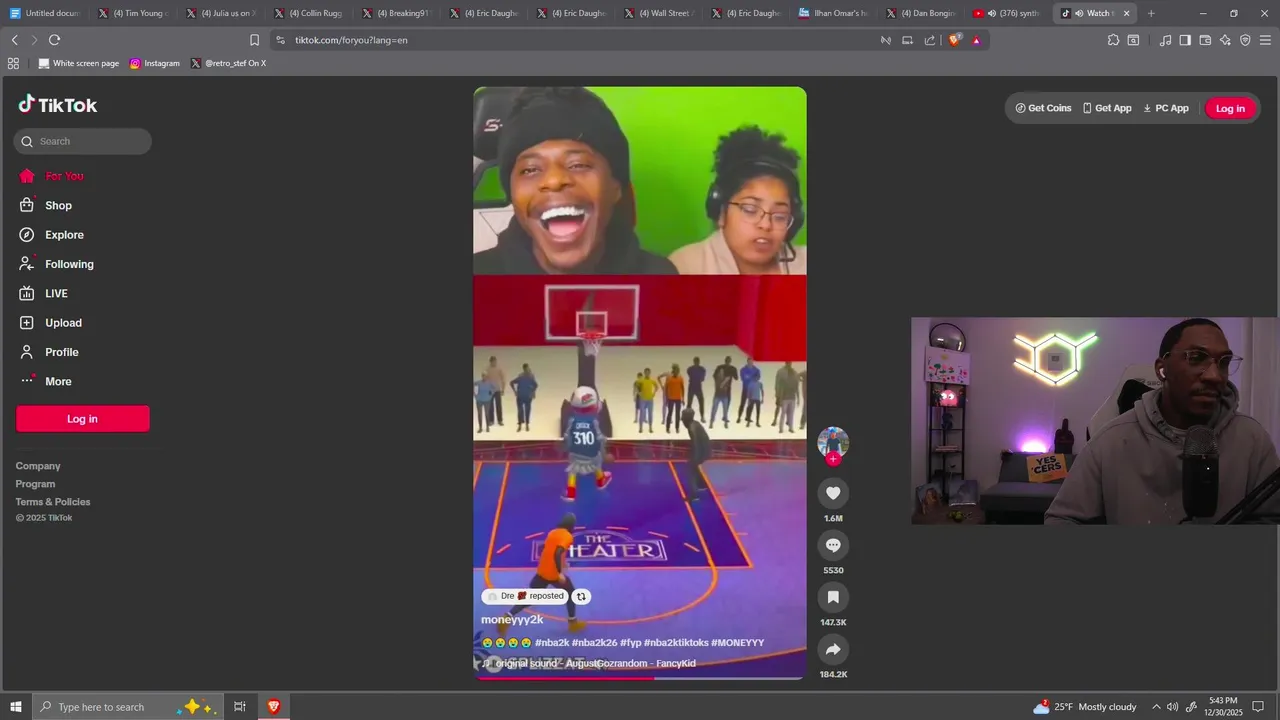1280x720 pixels.
Task: Click the repost icon next to Dre reposted
Action: point(581,596)
